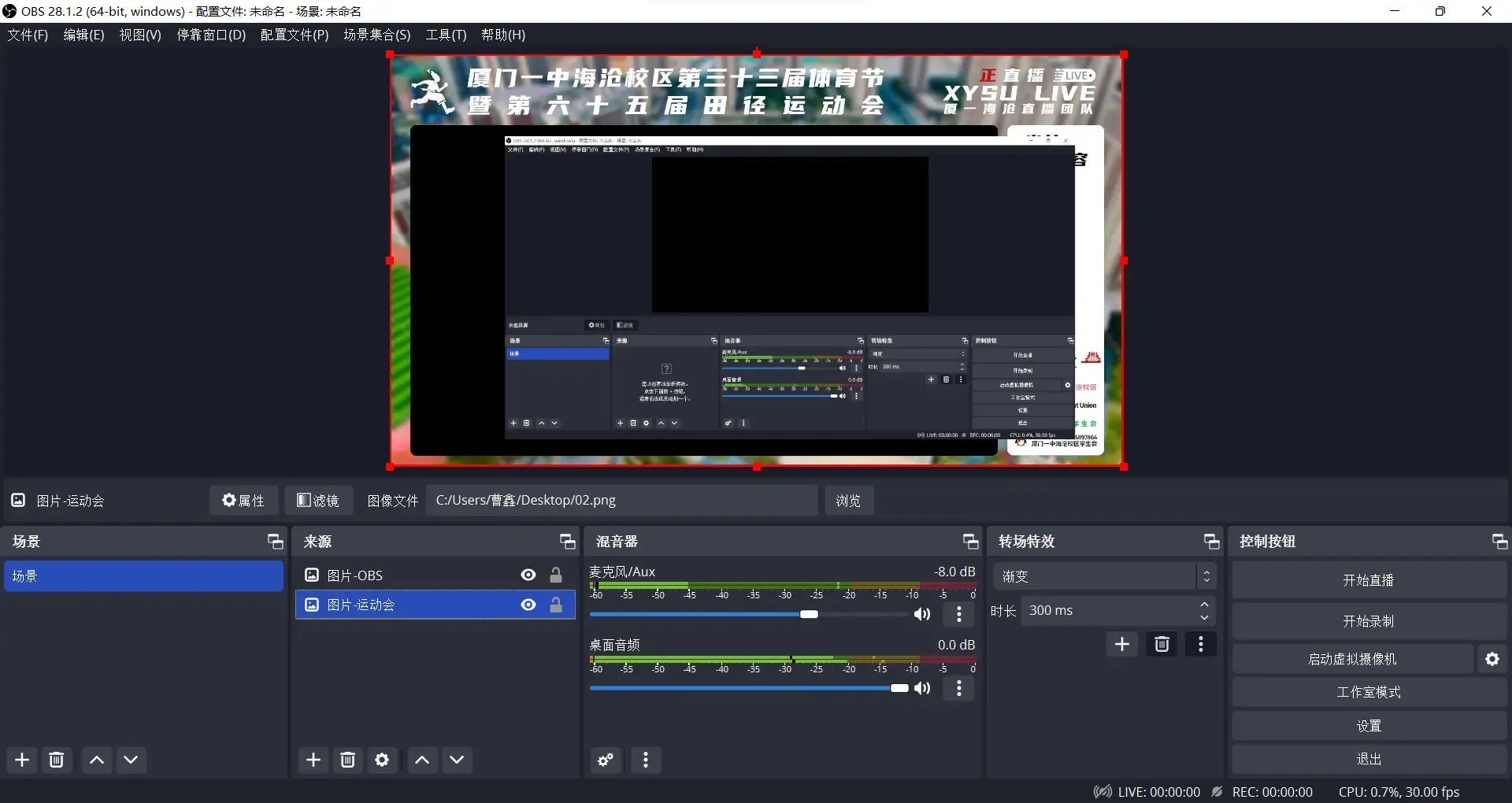Open the 停靠窗口(D) menu
This screenshot has width=1512, height=803.
pyautogui.click(x=211, y=35)
